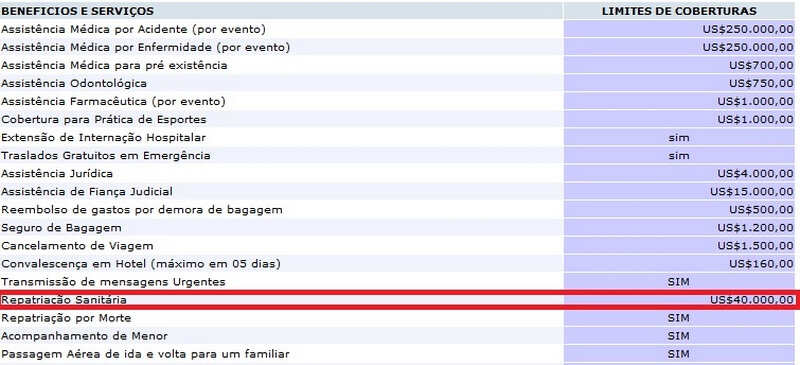Select the 'Cancelamento de Viagem' row label
Screen dimensions: 800x365
point(78,246)
